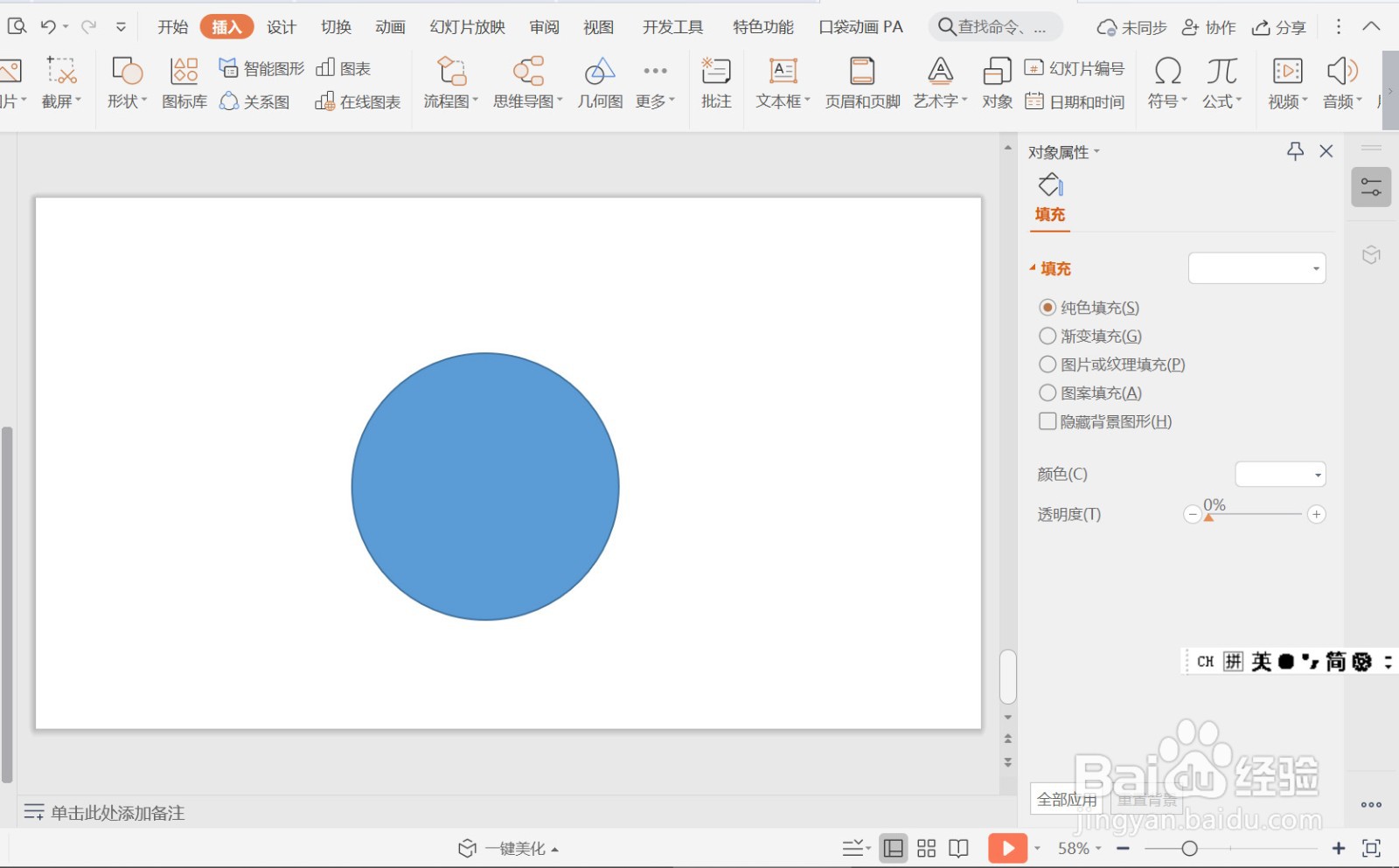Switch to the 切换 transitions tab
This screenshot has width=1399, height=868.
point(336,27)
